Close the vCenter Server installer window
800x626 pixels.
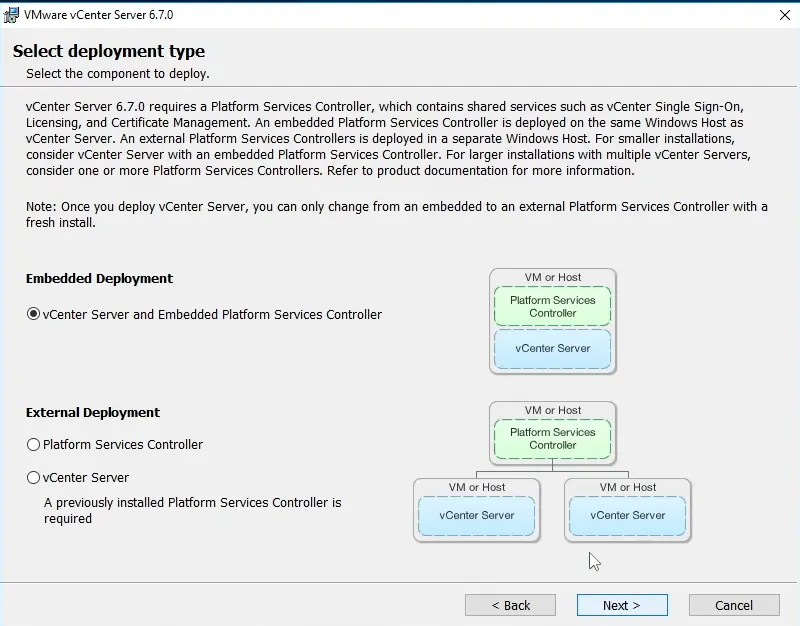(x=785, y=15)
